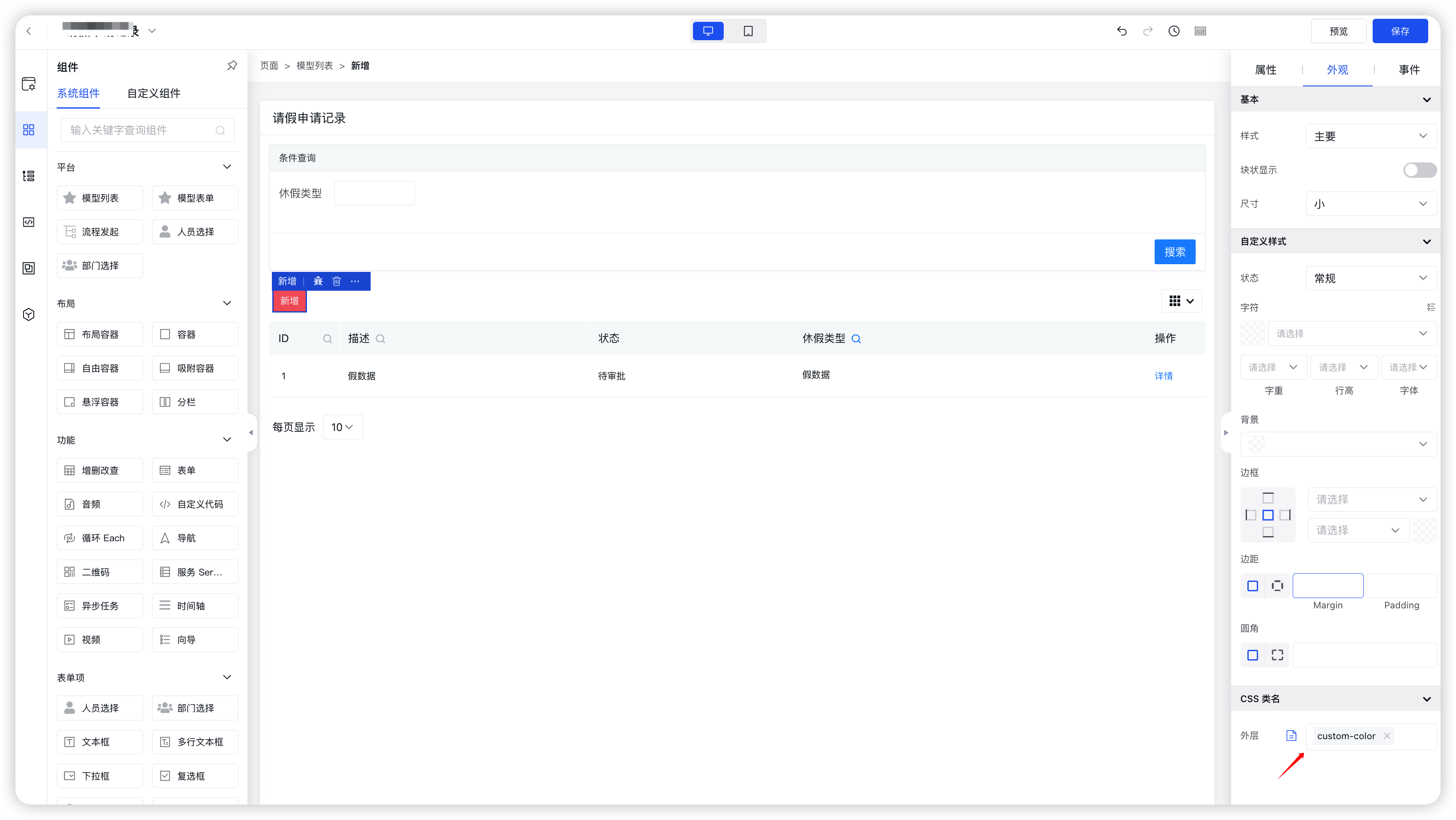Pin the components panel
The width and height of the screenshot is (1456, 820).
point(232,65)
